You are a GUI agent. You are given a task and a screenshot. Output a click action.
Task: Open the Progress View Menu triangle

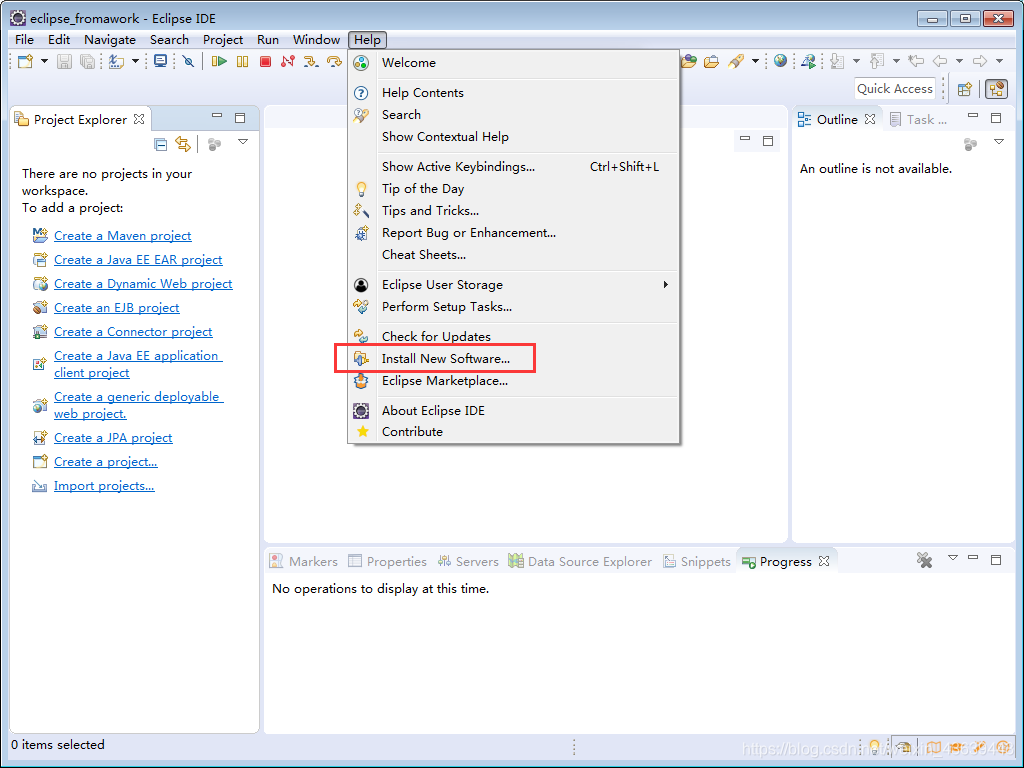(x=952, y=558)
